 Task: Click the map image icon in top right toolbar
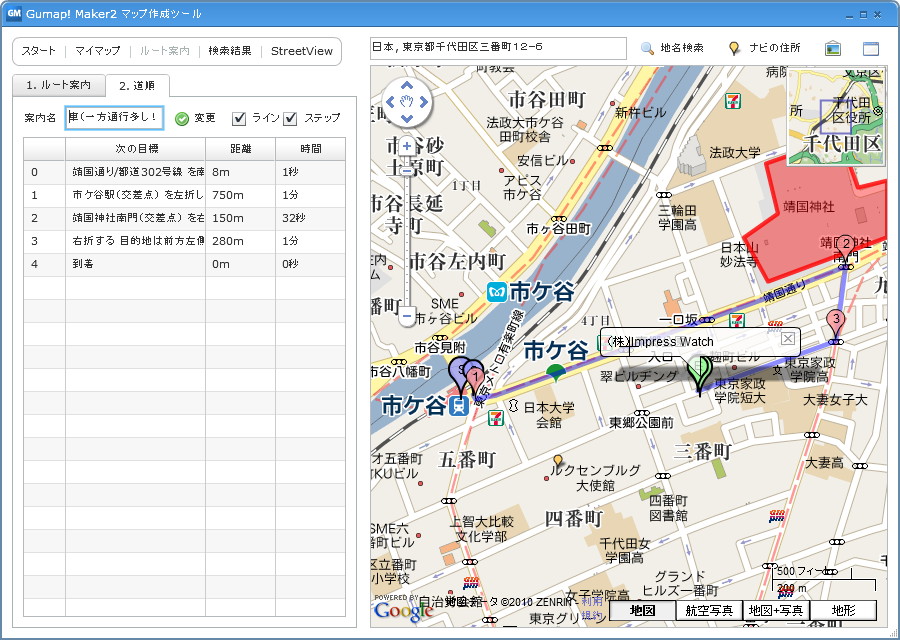click(832, 47)
